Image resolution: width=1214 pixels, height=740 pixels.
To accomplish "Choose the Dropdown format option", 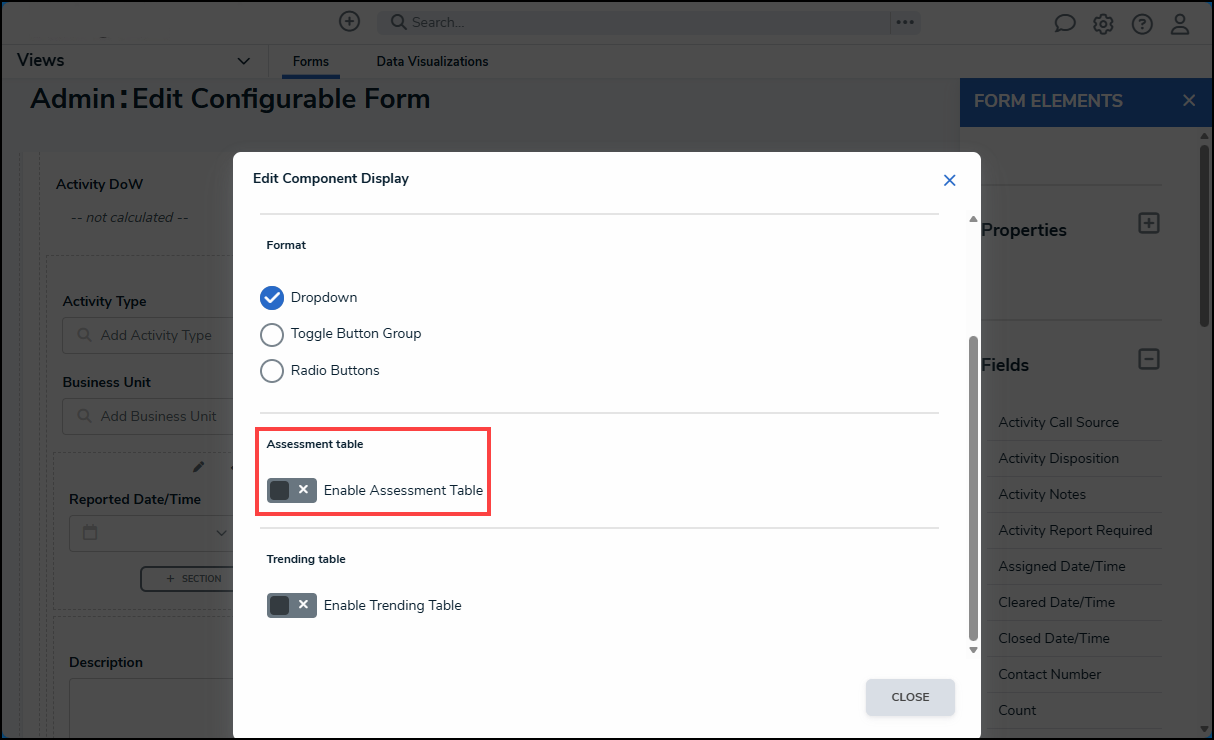I will pos(272,298).
